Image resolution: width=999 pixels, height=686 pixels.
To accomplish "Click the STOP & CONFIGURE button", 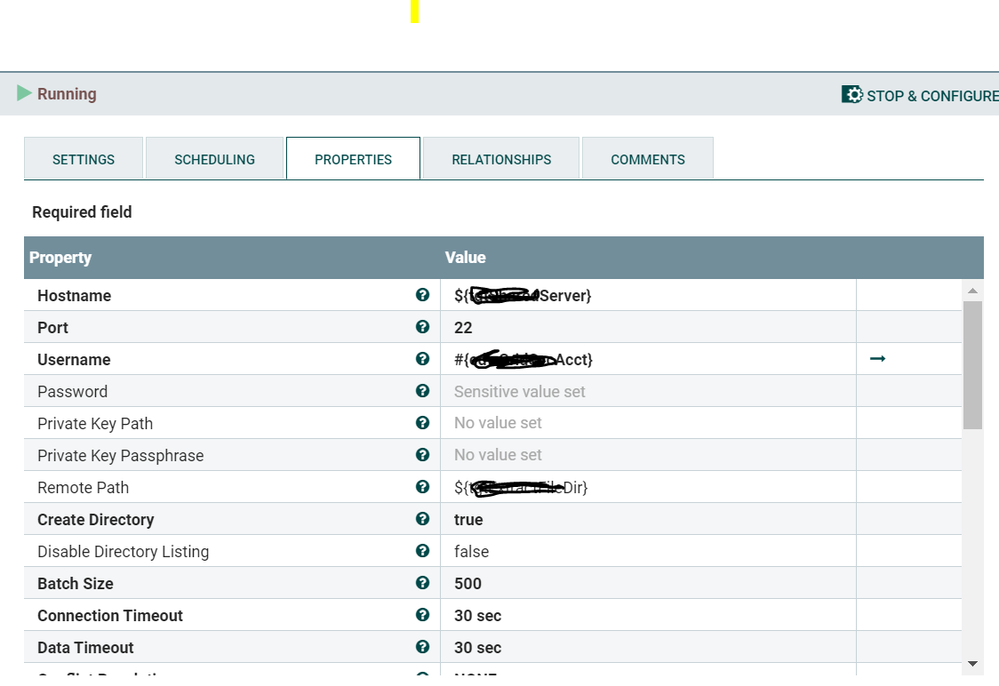I will tap(920, 95).
